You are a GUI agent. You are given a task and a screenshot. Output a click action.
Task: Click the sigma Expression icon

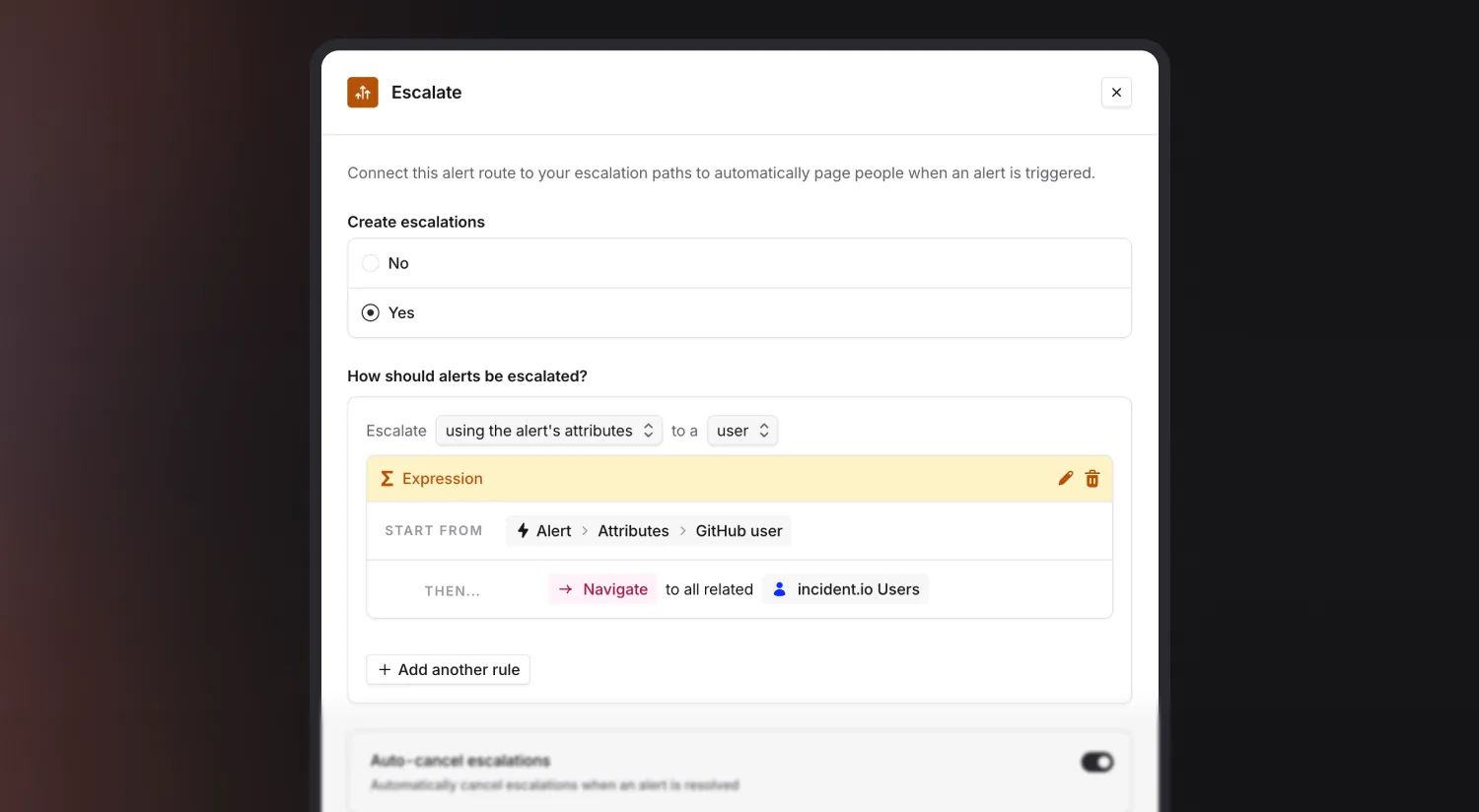tap(387, 479)
